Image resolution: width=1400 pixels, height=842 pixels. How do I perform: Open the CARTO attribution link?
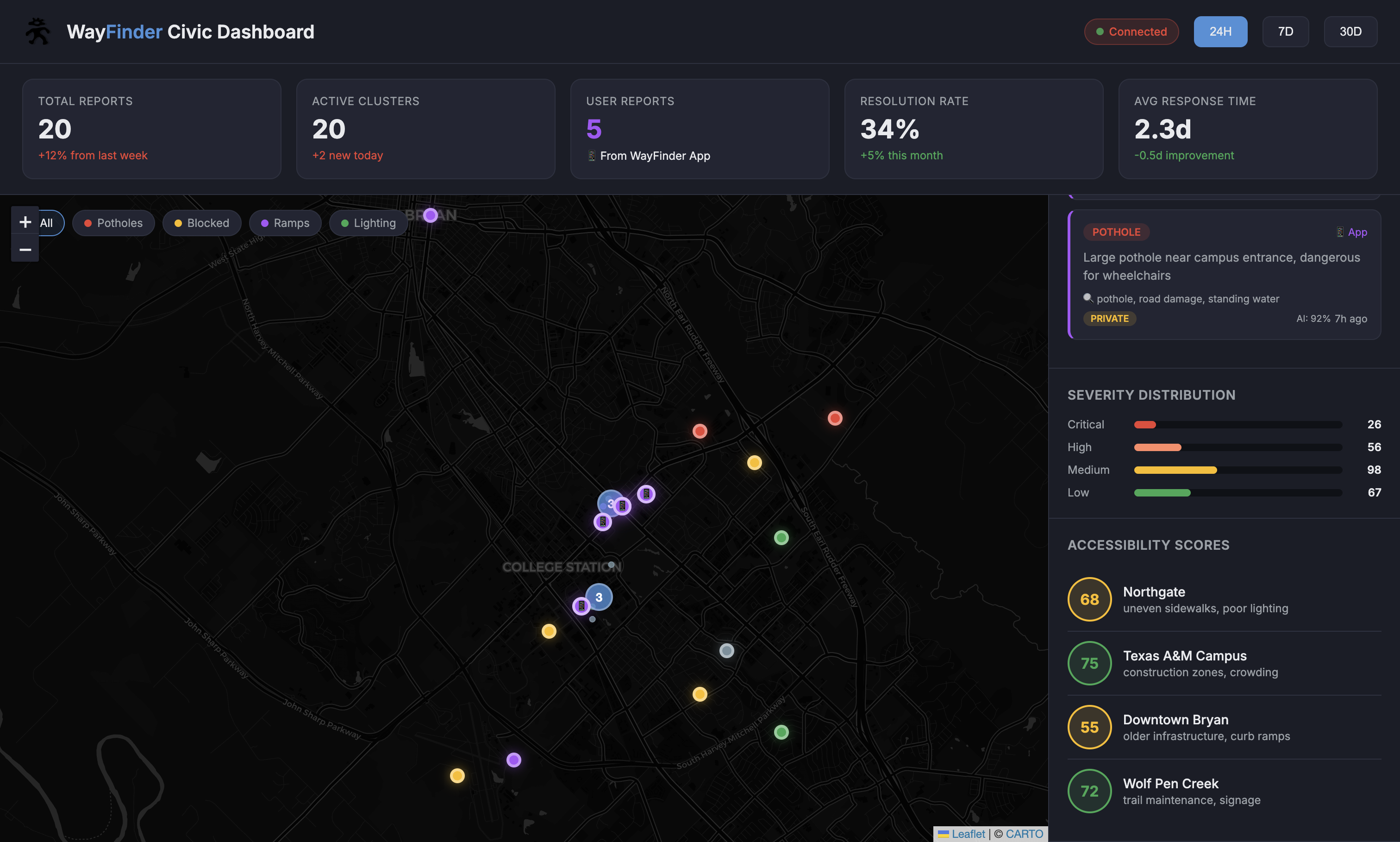[x=1024, y=834]
